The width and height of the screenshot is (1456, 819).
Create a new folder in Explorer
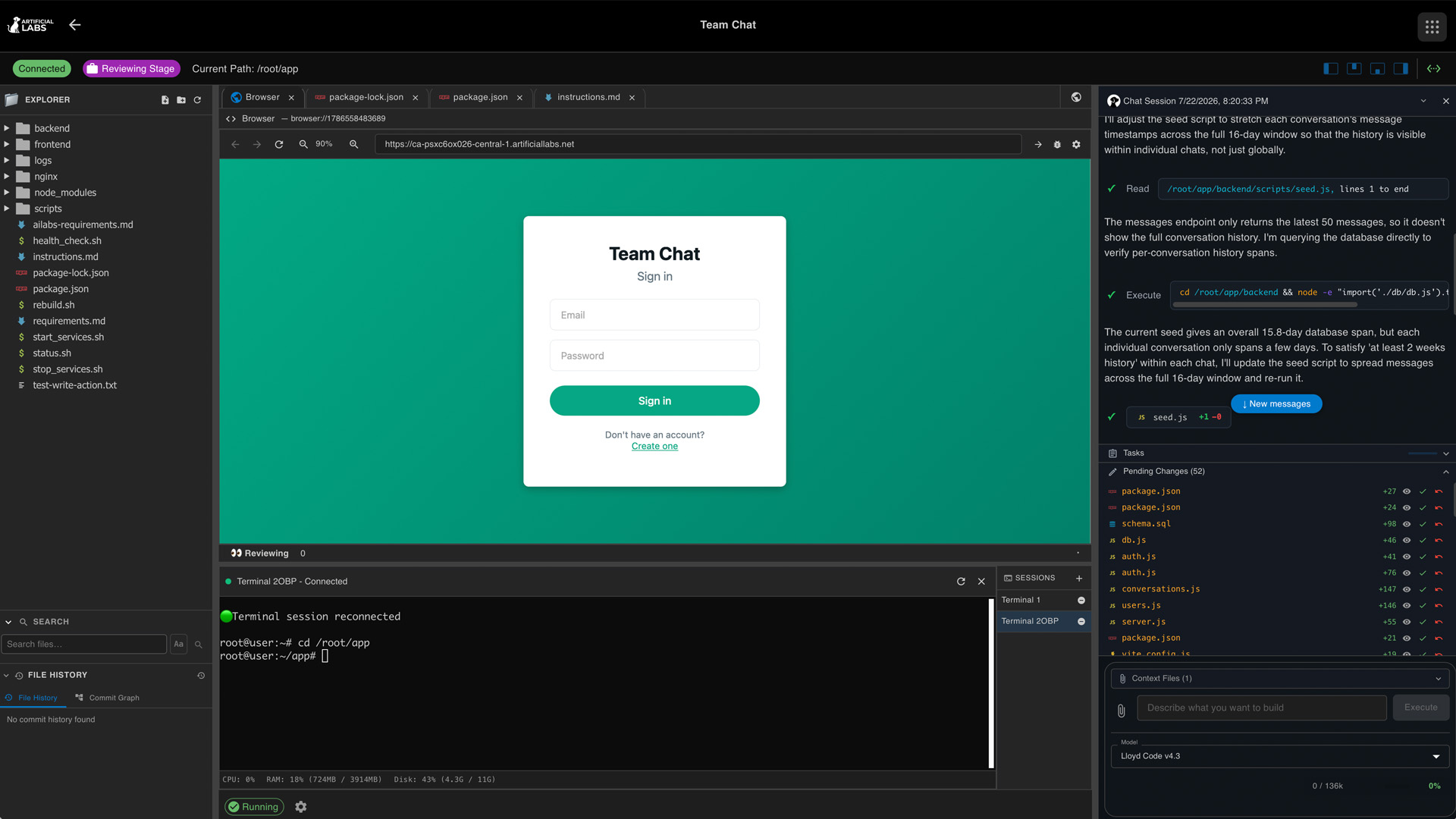pos(181,100)
